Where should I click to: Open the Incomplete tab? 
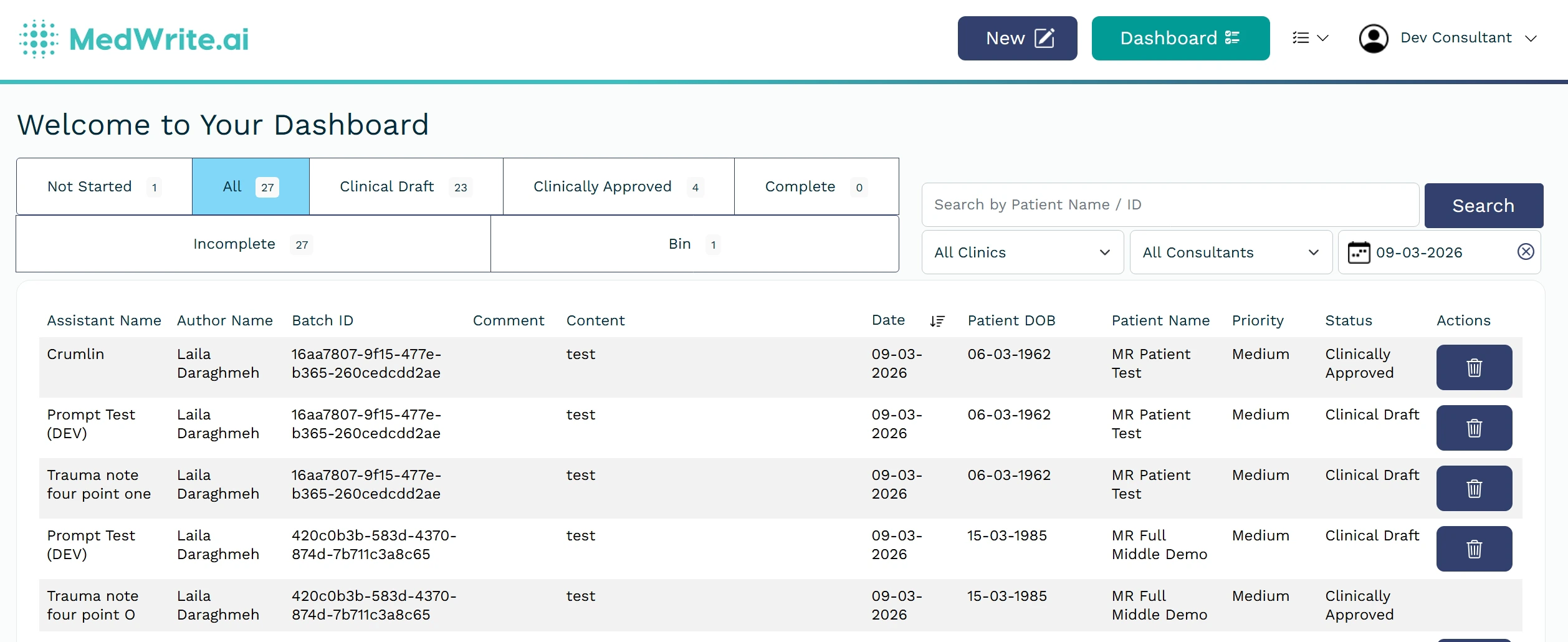pos(253,244)
